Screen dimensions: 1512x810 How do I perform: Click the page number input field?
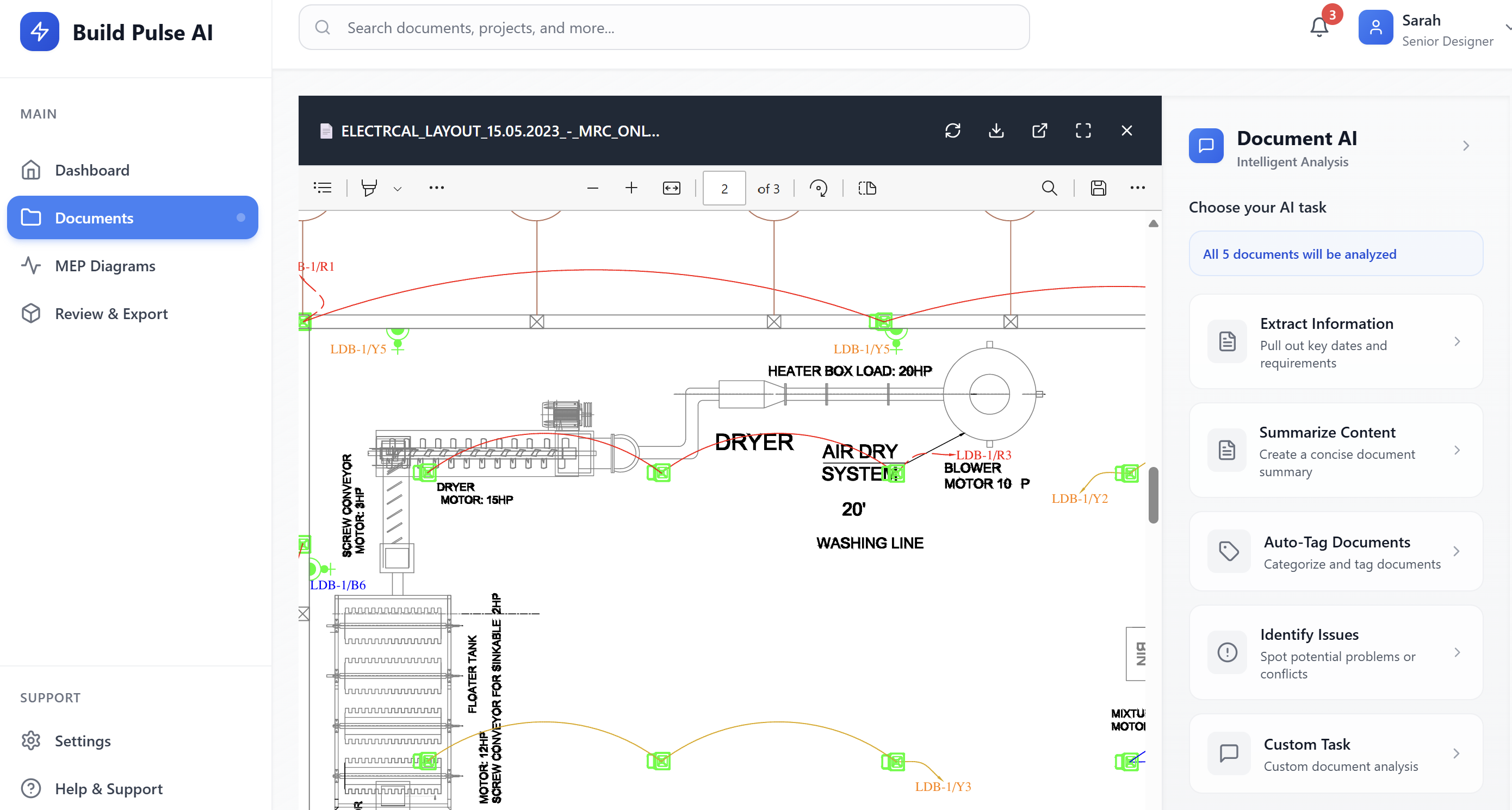[x=724, y=188]
